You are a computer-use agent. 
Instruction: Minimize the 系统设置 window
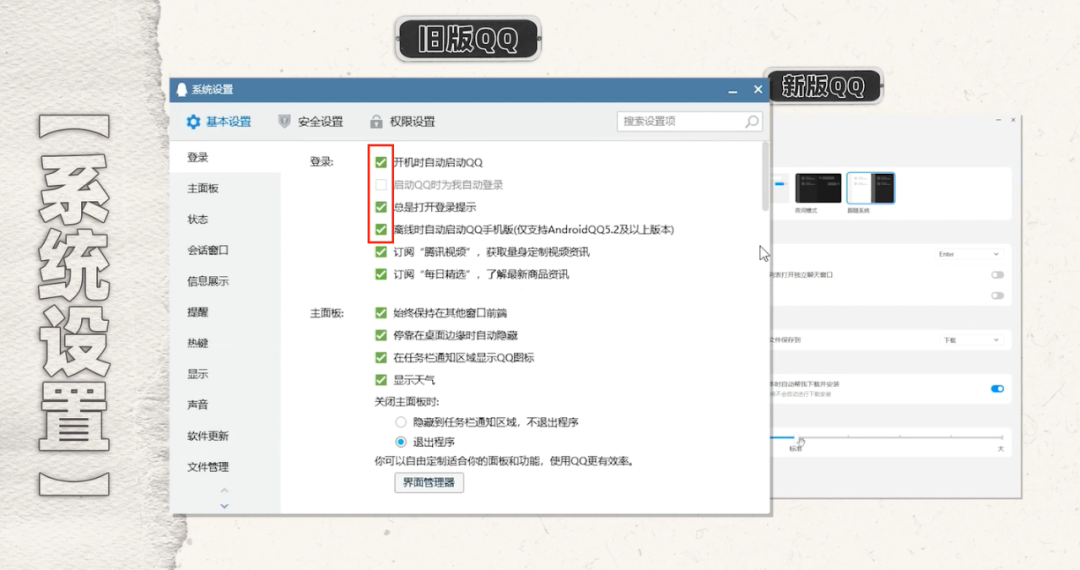[733, 90]
